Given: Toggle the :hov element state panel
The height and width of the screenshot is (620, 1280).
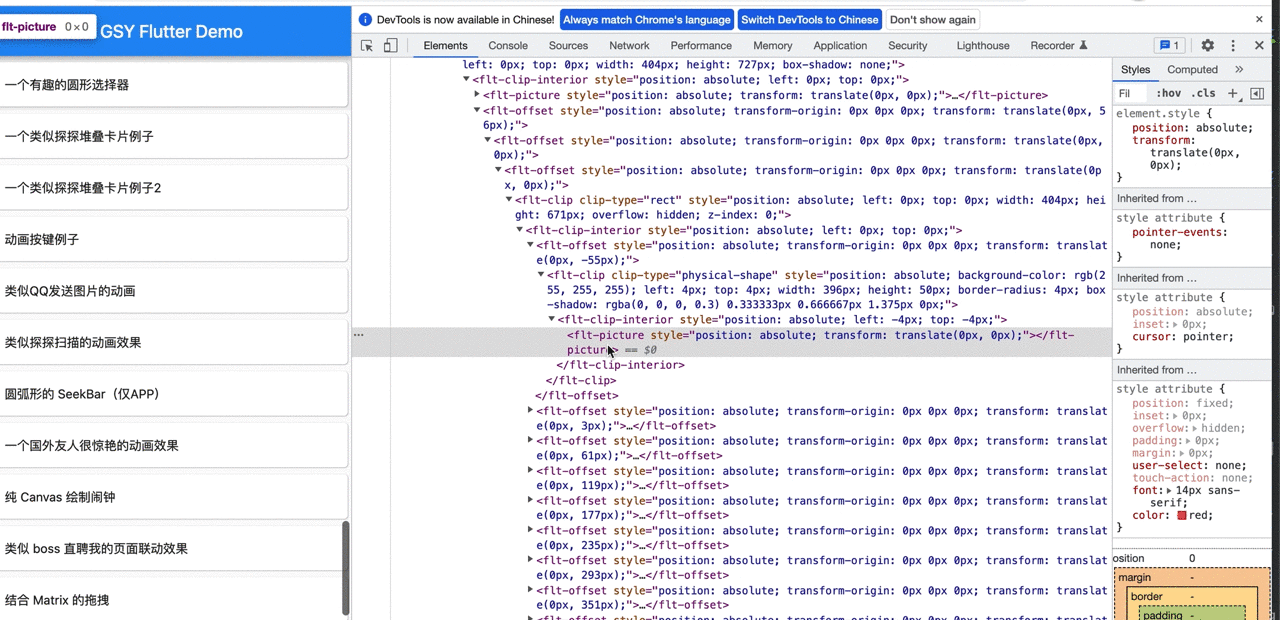Looking at the screenshot, I should point(1168,93).
